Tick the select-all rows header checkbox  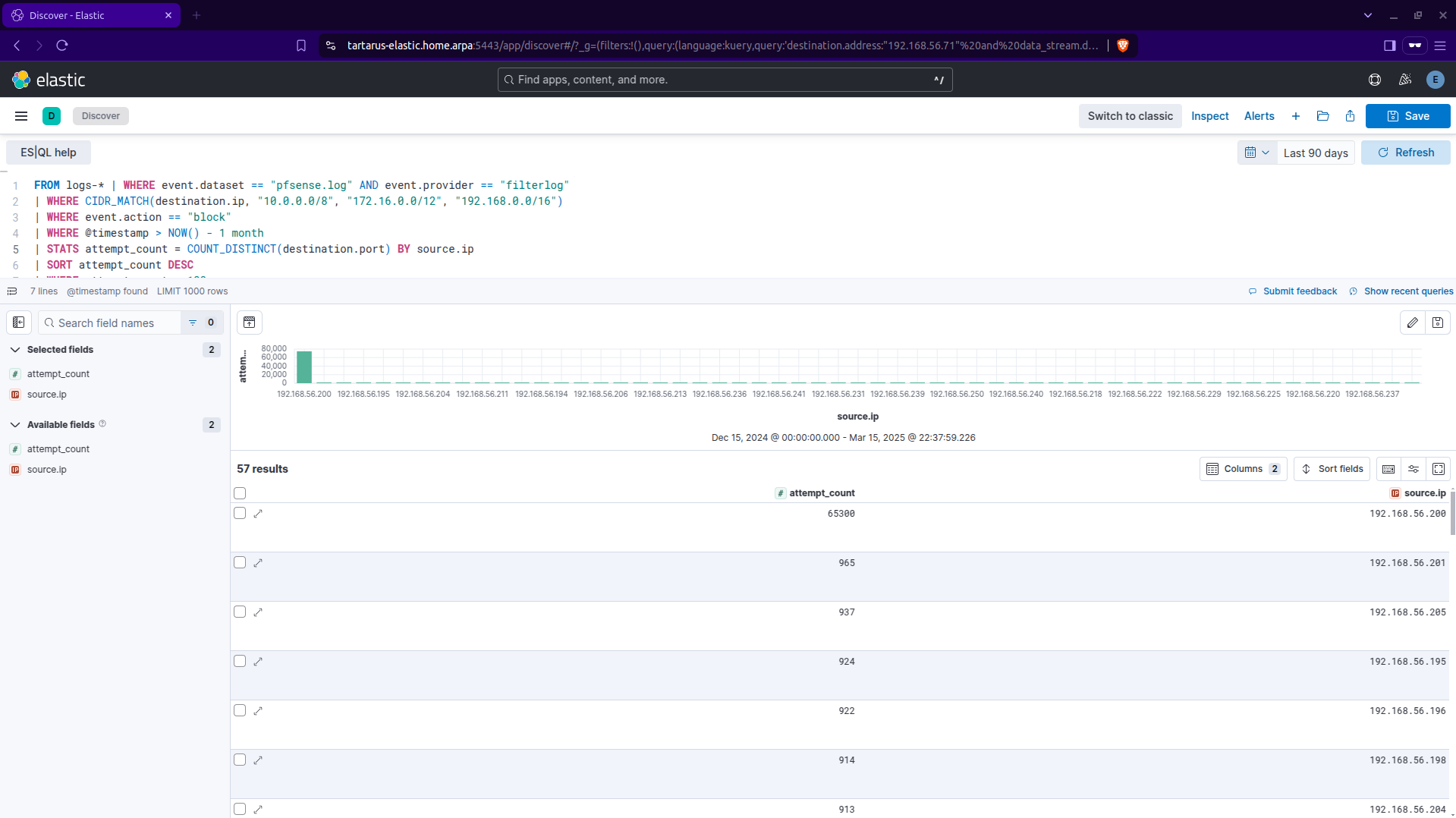(240, 493)
